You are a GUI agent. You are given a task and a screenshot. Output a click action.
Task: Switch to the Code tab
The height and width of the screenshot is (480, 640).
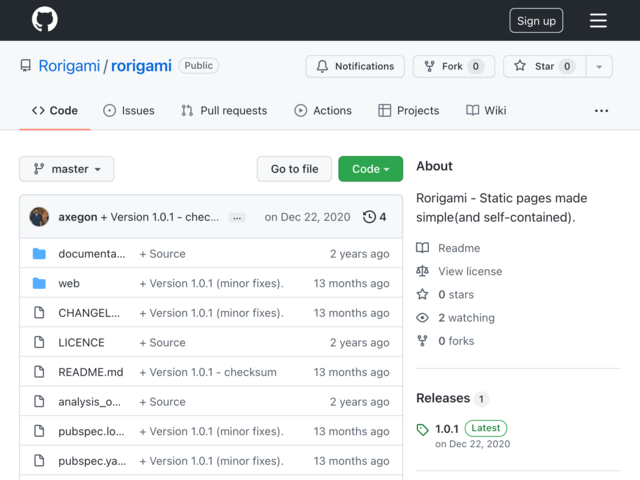coord(55,111)
